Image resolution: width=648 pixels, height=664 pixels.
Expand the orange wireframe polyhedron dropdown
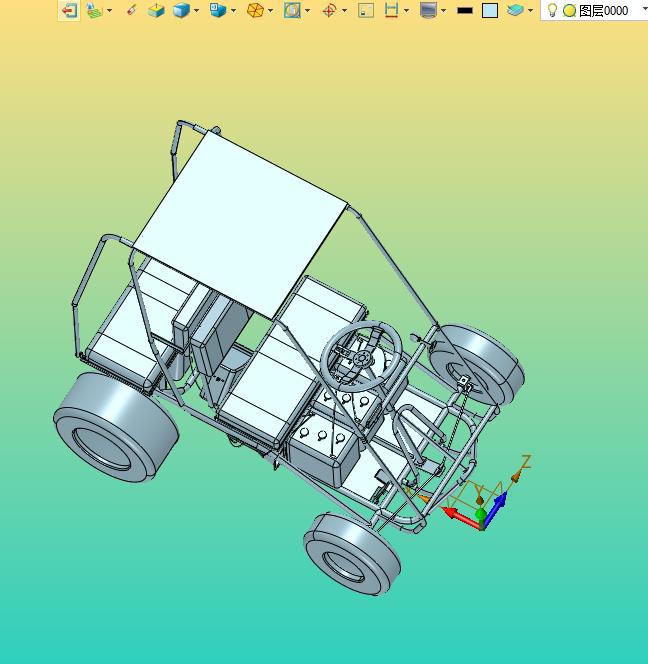(270, 10)
